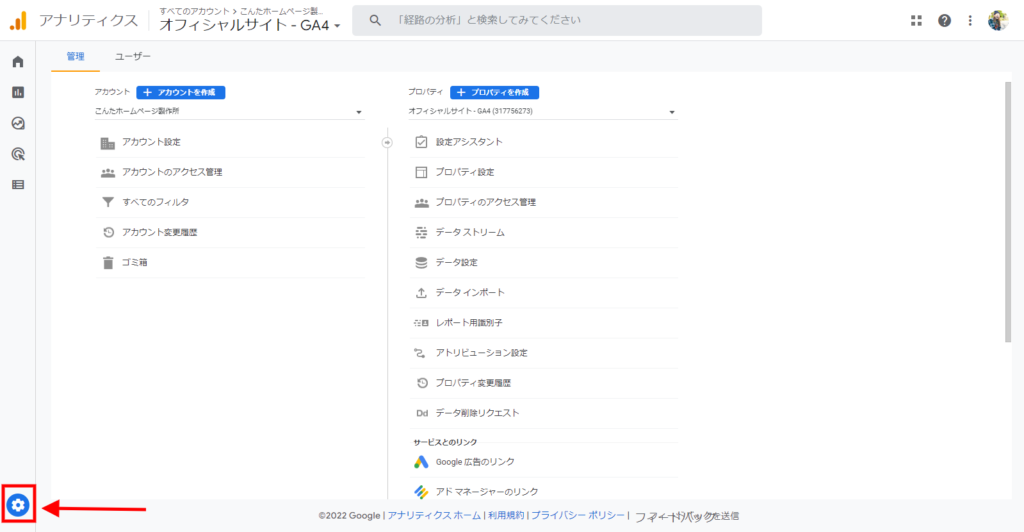The width and height of the screenshot is (1024, 532).
Task: Switch to the 管理 tab
Action: [76, 57]
